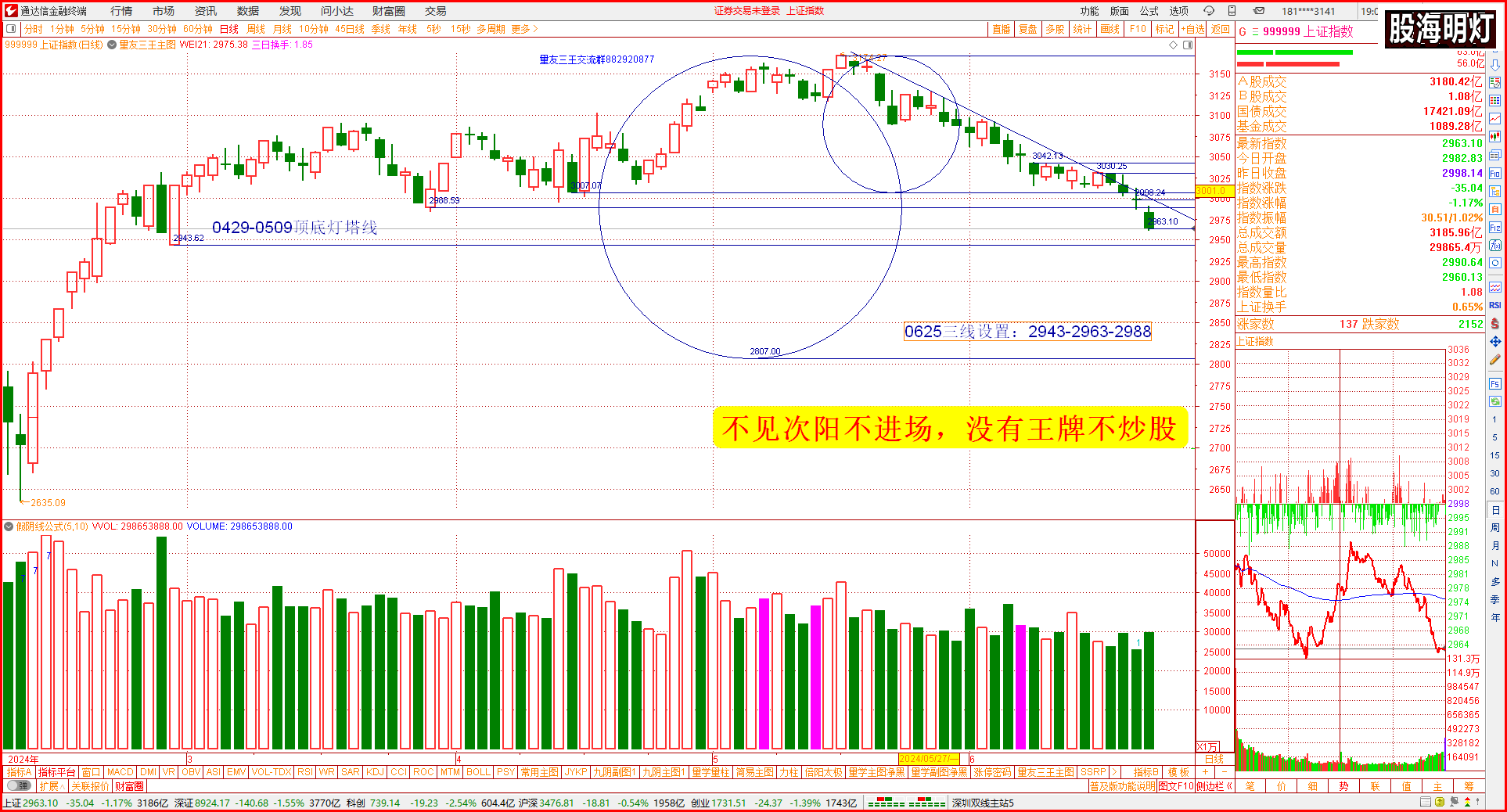Select the MACD indicator tab
1507x812 pixels.
120,772
